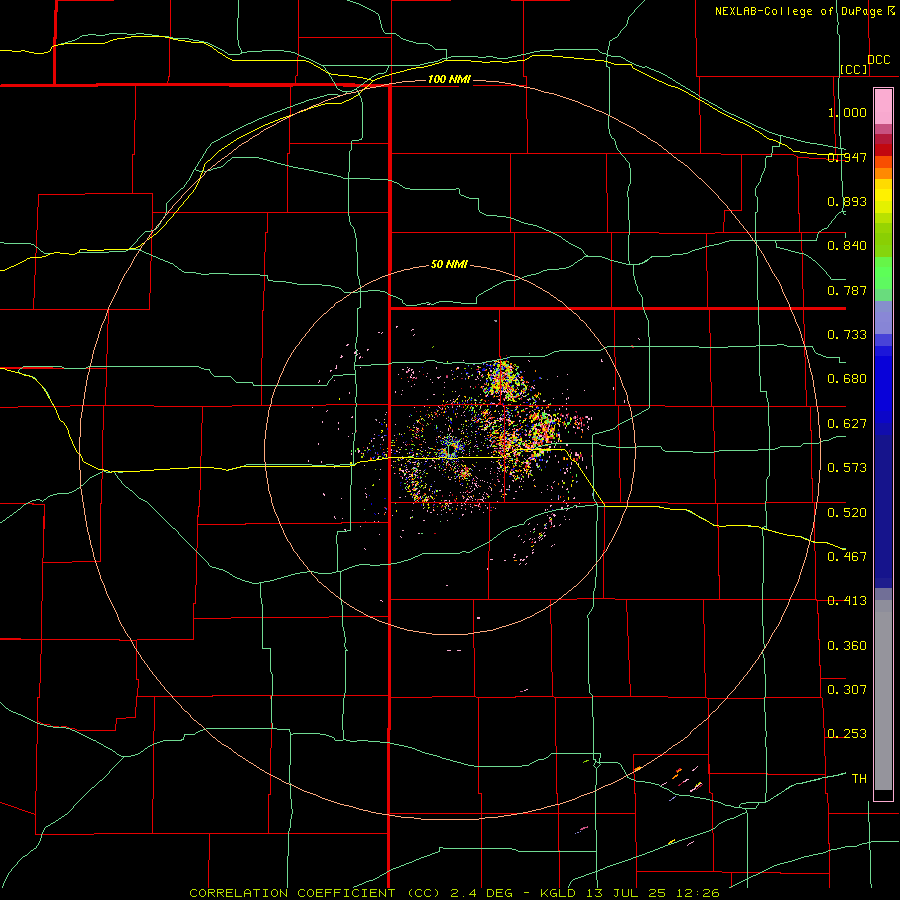Select the 0.520 scale value
Viewport: 900px width, 900px height.
[x=847, y=513]
